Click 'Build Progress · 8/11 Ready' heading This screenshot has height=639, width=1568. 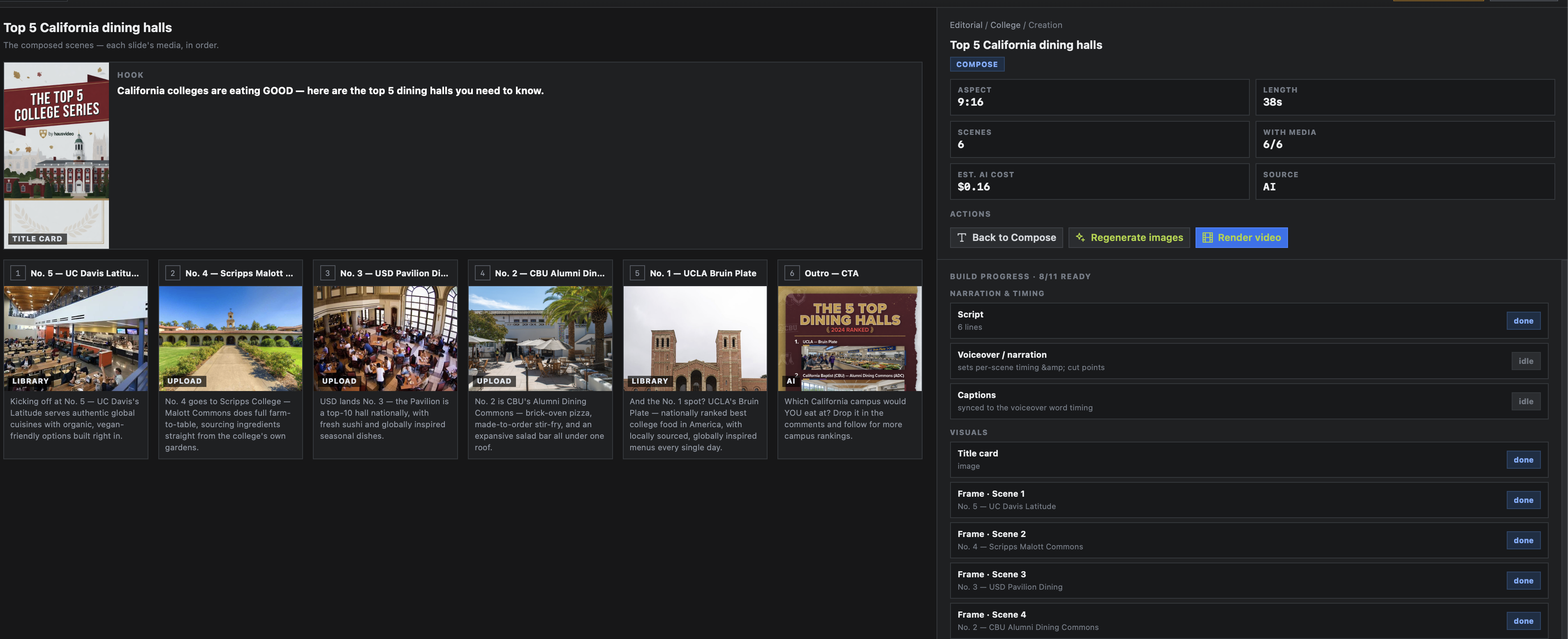[x=1020, y=276]
